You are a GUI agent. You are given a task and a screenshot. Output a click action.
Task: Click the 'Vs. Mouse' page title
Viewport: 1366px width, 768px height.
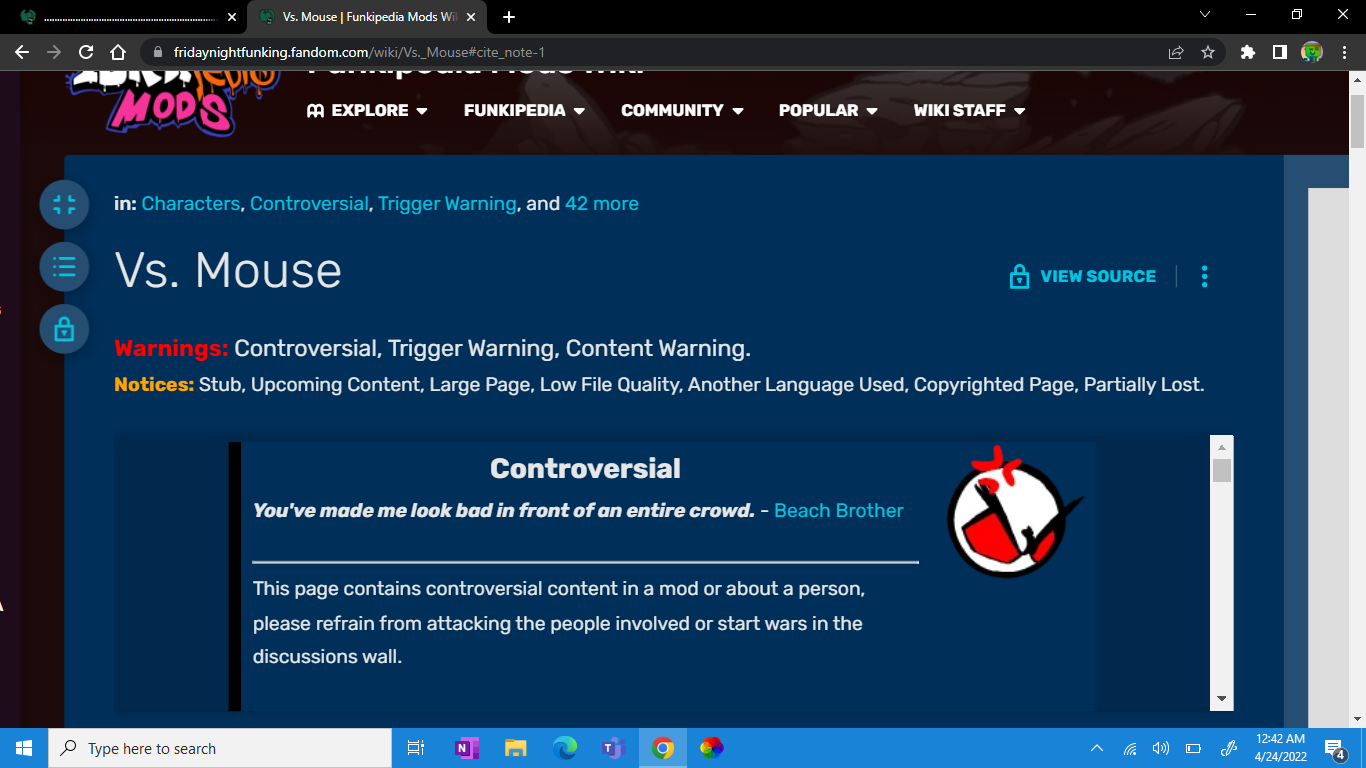click(228, 270)
